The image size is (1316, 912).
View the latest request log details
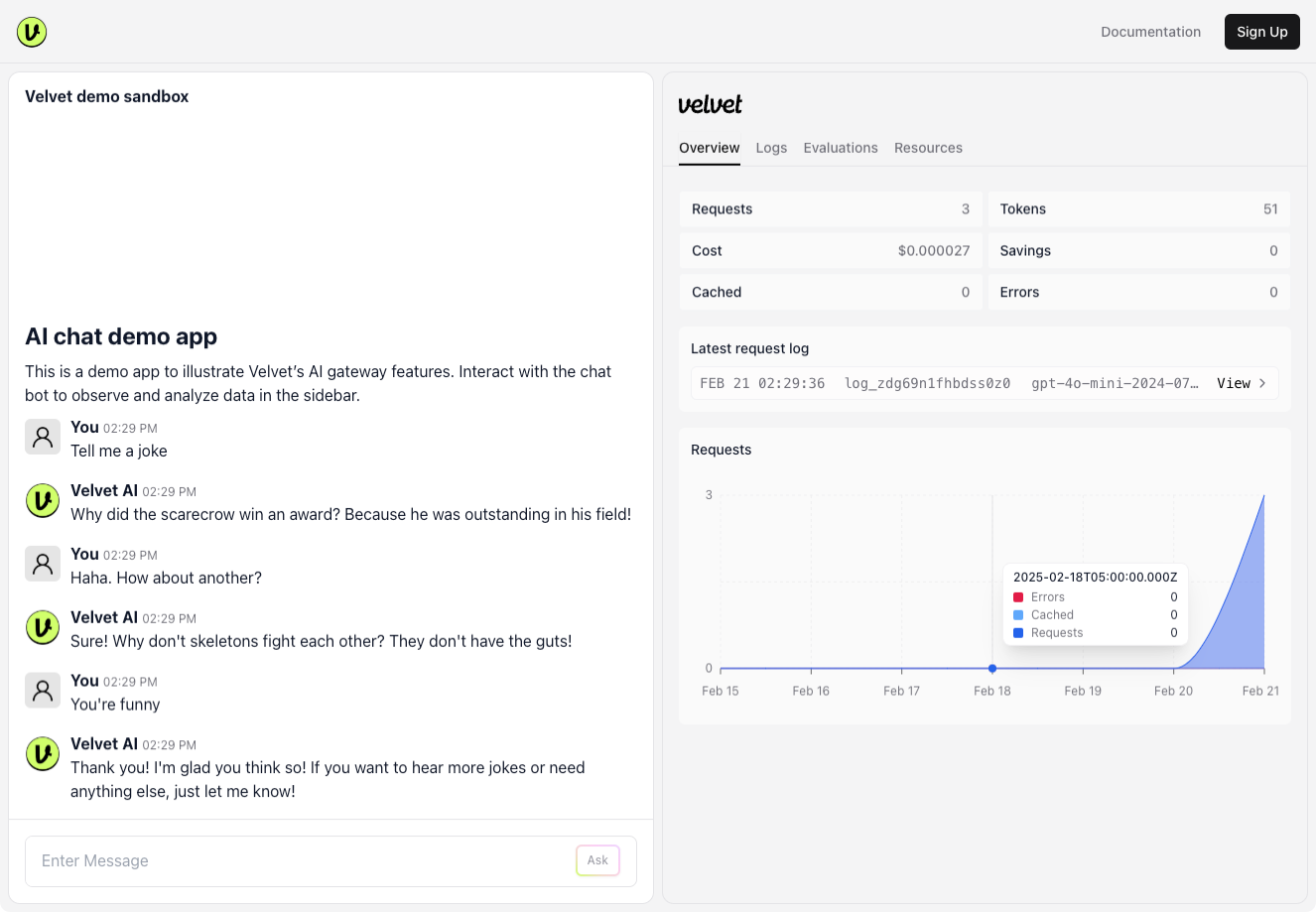(x=1242, y=383)
